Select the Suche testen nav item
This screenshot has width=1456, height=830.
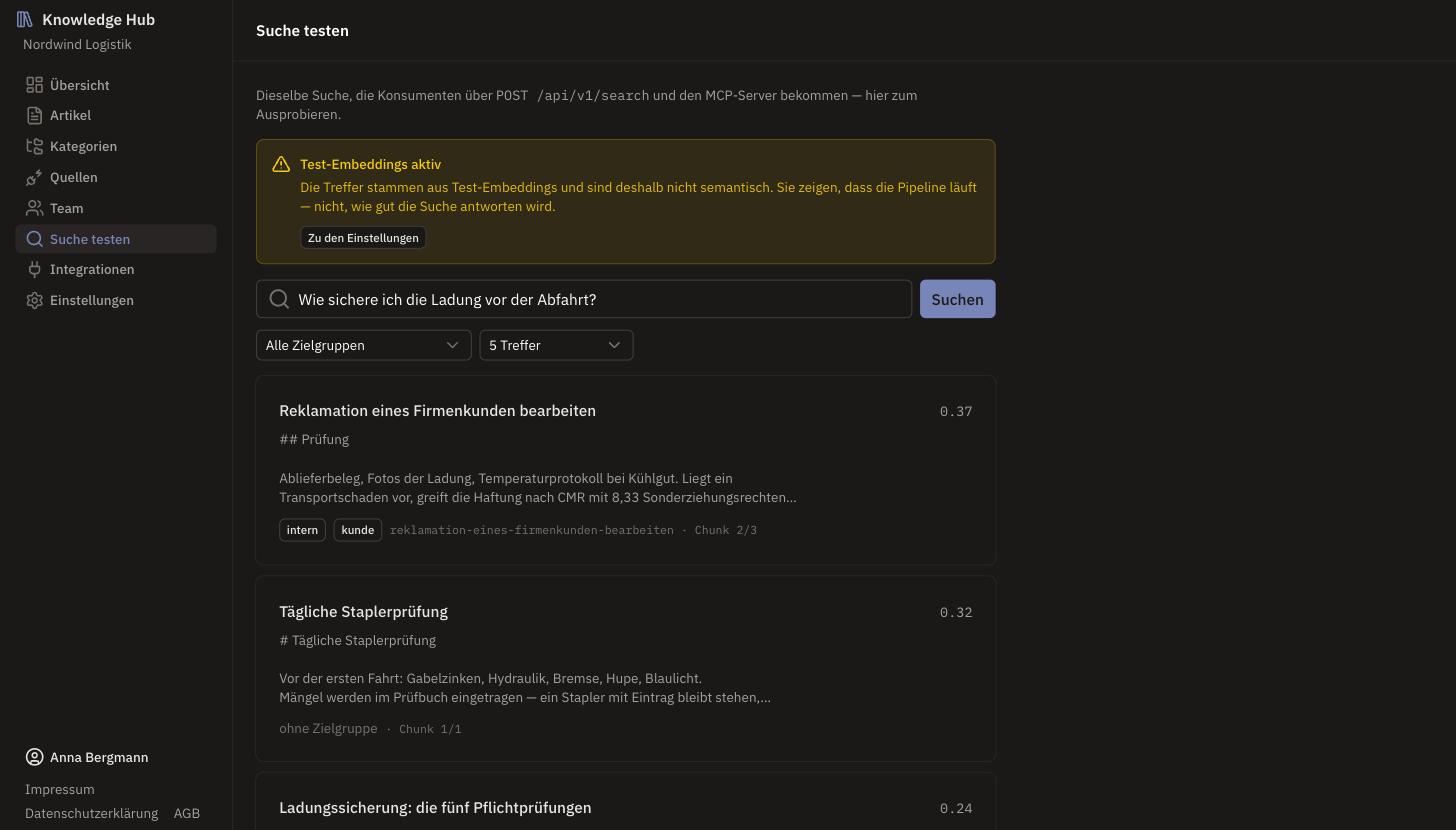tap(116, 239)
